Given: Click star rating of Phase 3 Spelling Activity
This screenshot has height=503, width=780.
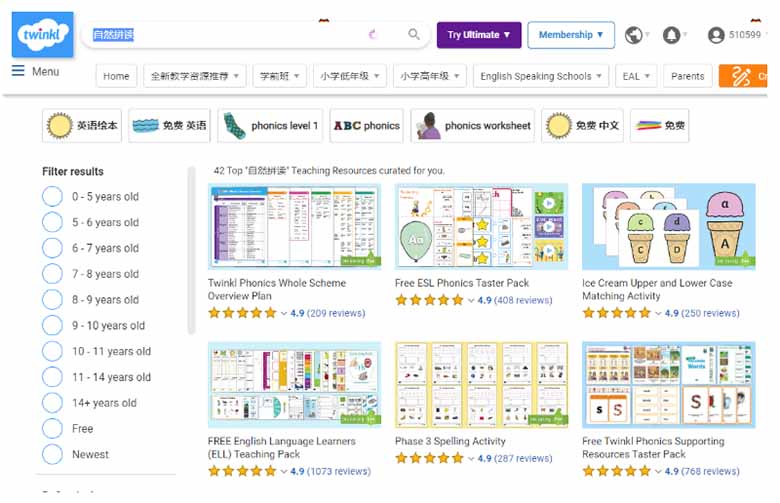Looking at the screenshot, I should (429, 458).
